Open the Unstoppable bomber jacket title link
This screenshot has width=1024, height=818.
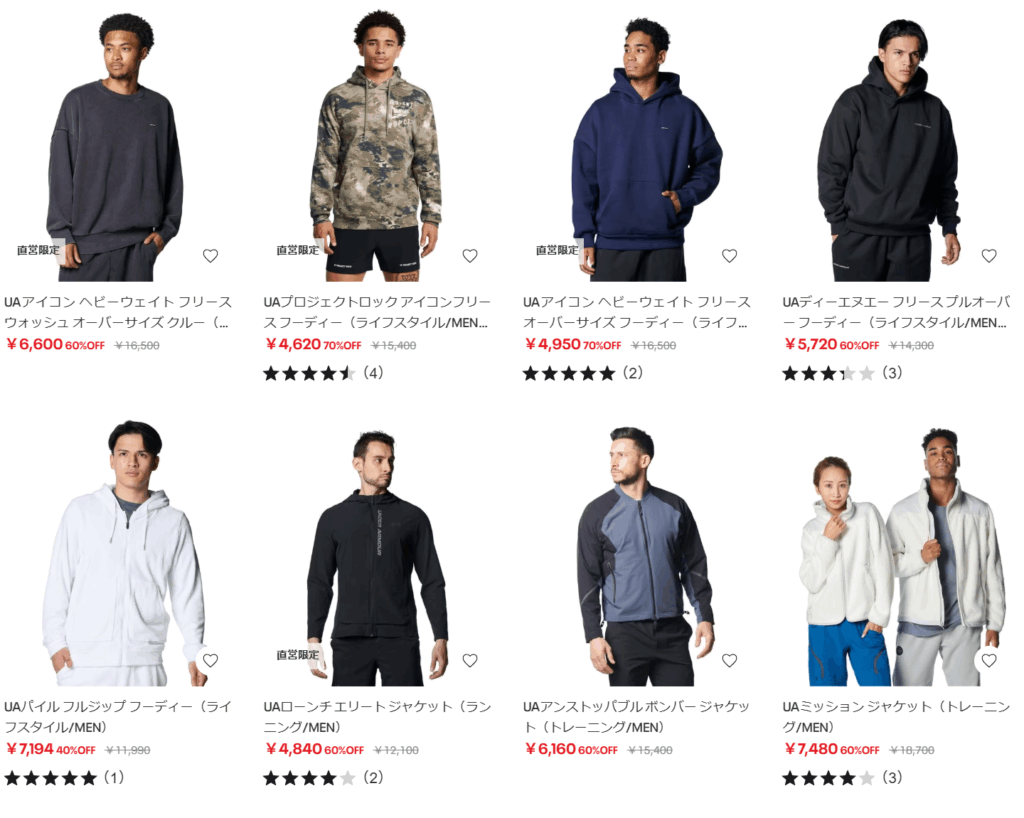pyautogui.click(x=636, y=717)
